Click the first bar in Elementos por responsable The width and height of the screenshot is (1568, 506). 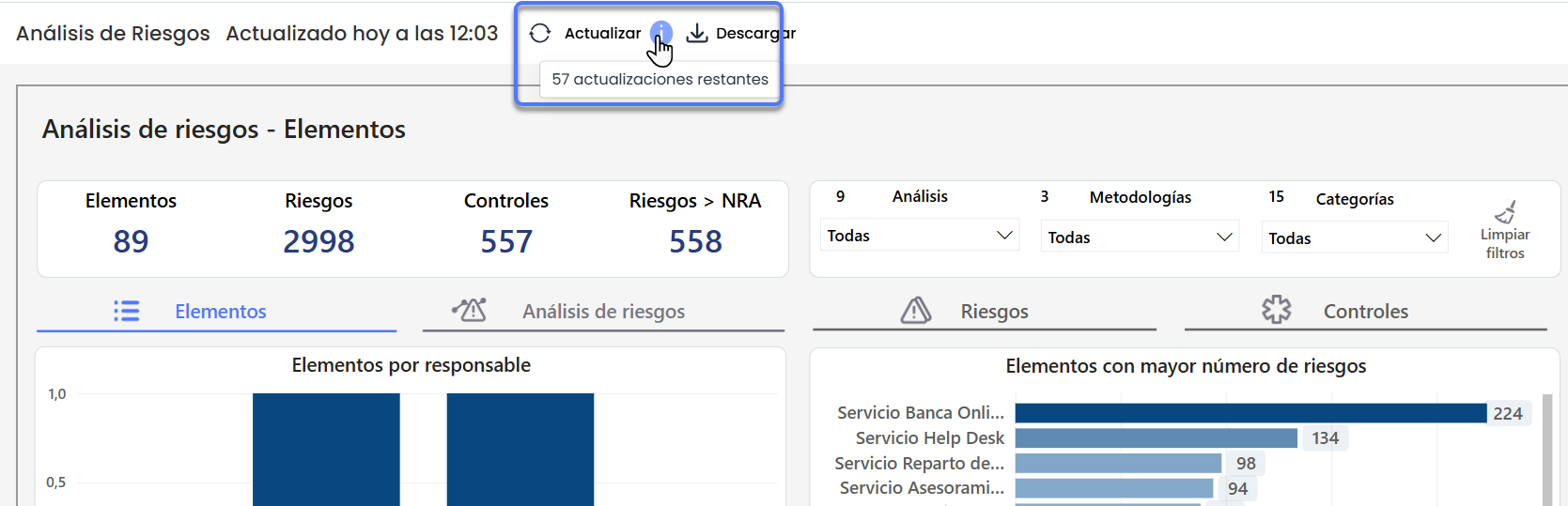(326, 449)
